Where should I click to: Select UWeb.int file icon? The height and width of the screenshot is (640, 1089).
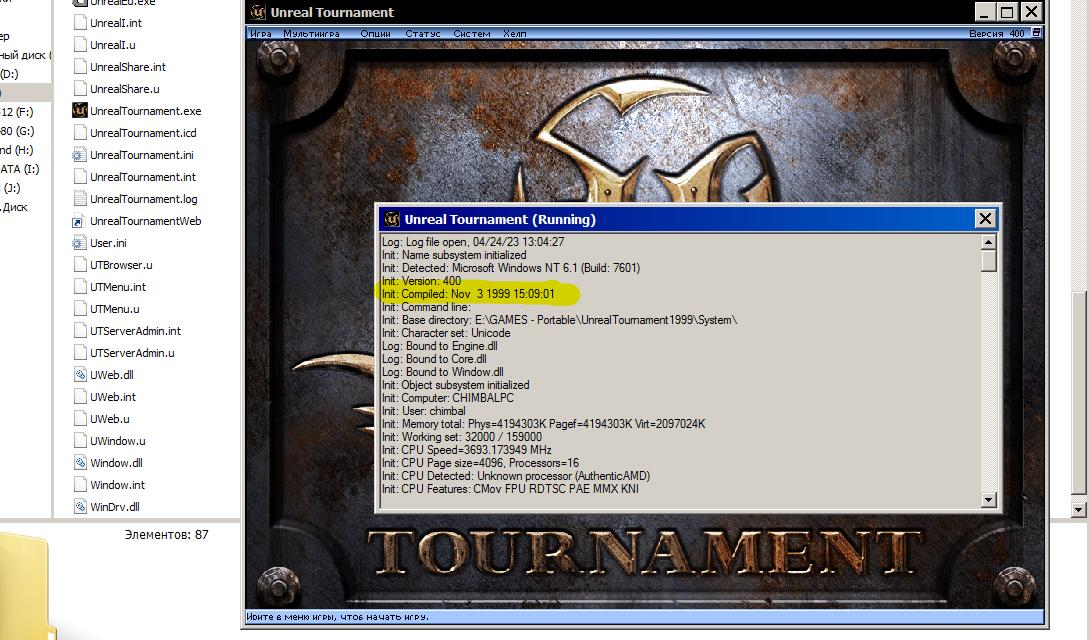(x=80, y=397)
